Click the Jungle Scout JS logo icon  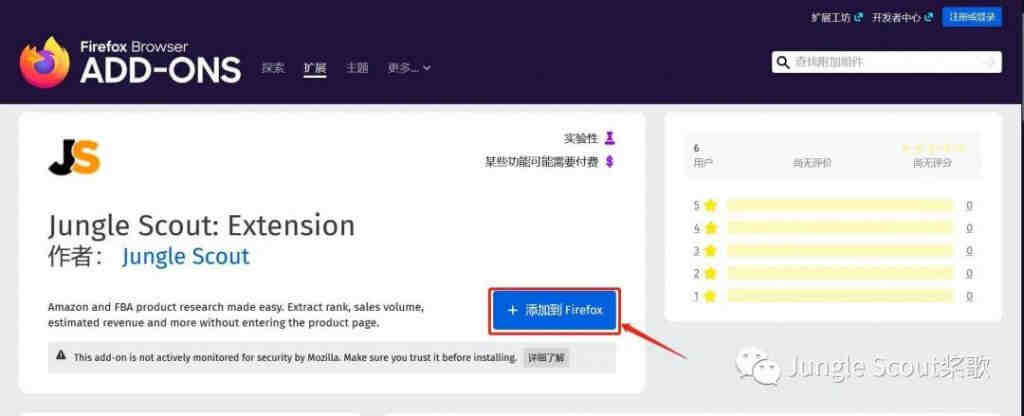[x=74, y=157]
